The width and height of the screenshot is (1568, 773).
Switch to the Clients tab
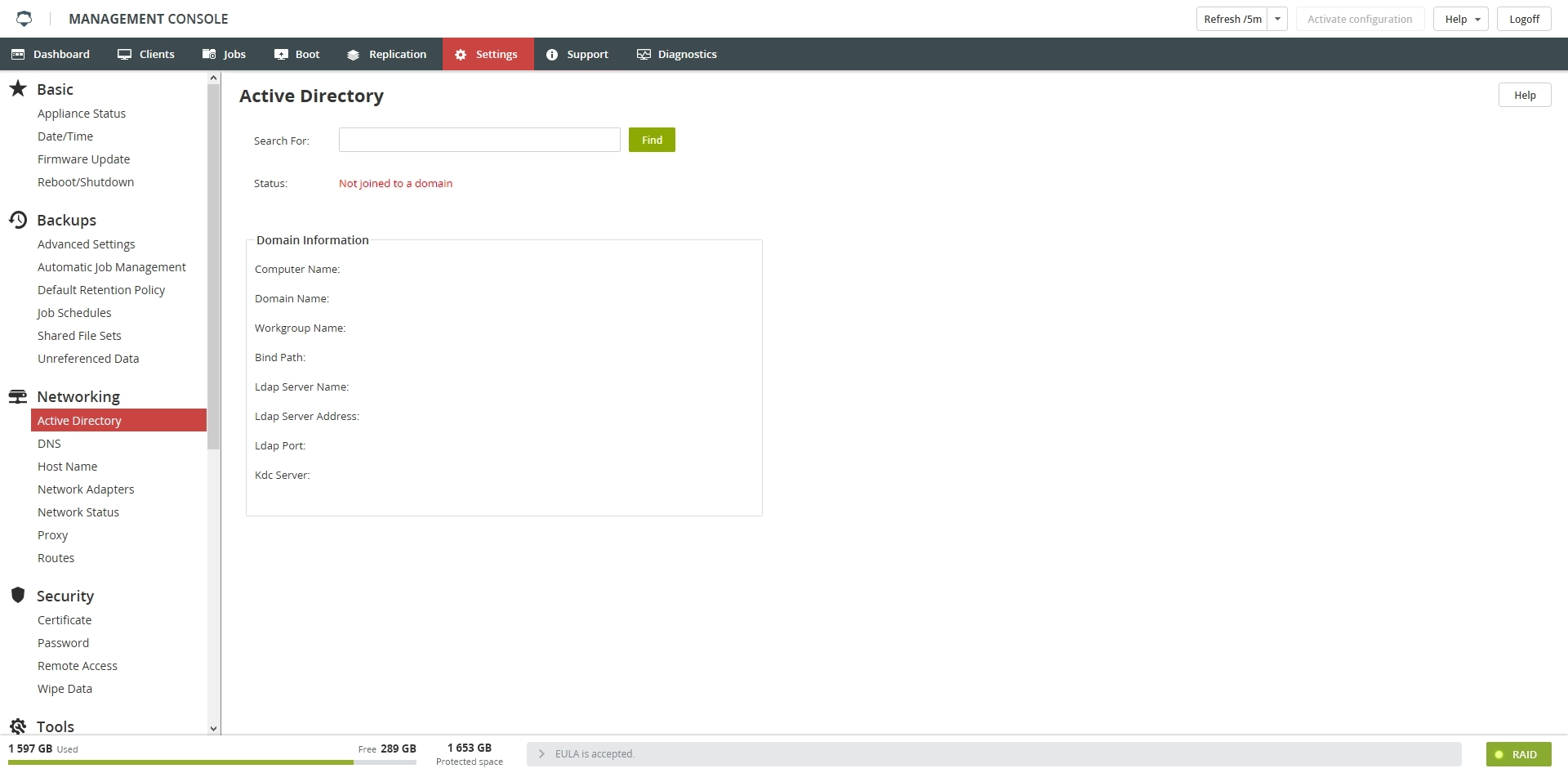tap(146, 54)
